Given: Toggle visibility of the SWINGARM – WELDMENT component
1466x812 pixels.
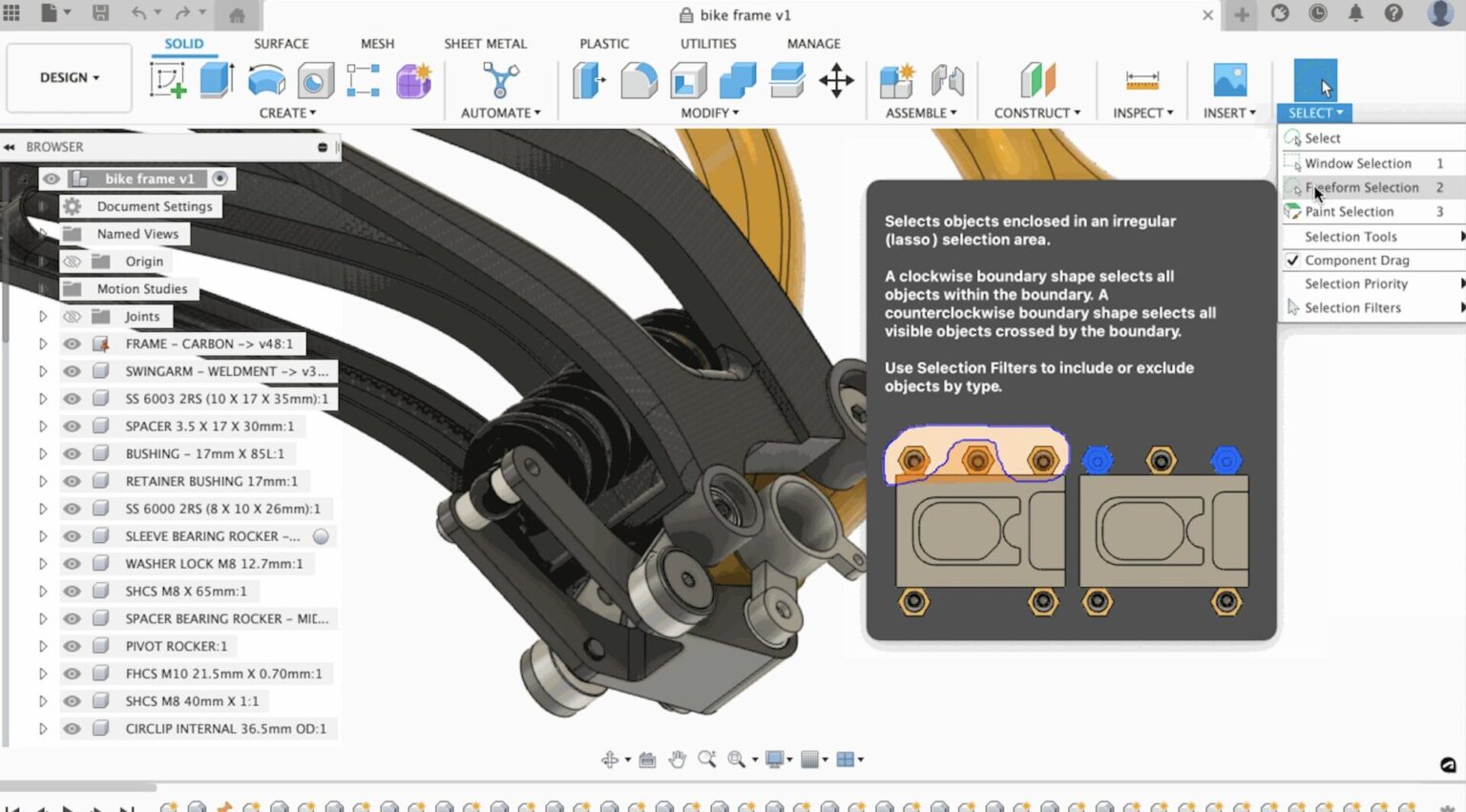Looking at the screenshot, I should pos(72,371).
